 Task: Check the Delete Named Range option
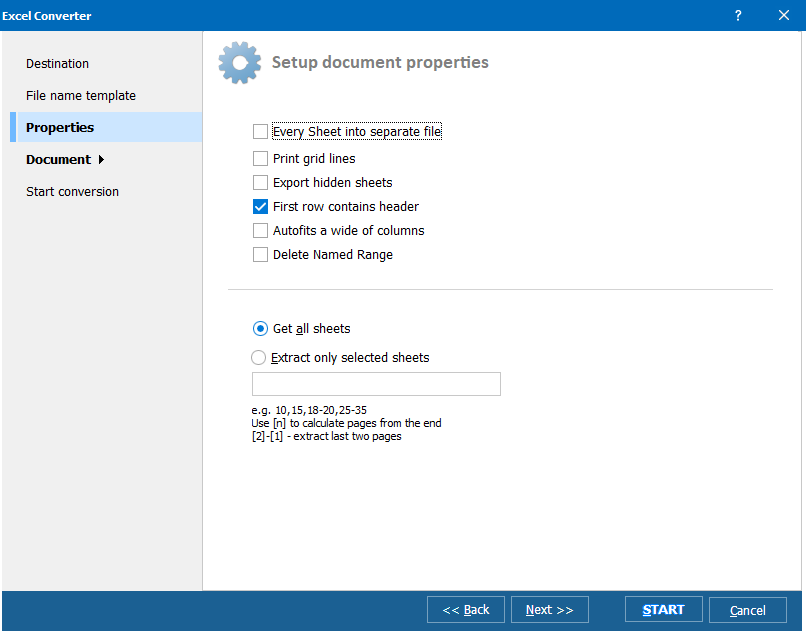point(260,254)
